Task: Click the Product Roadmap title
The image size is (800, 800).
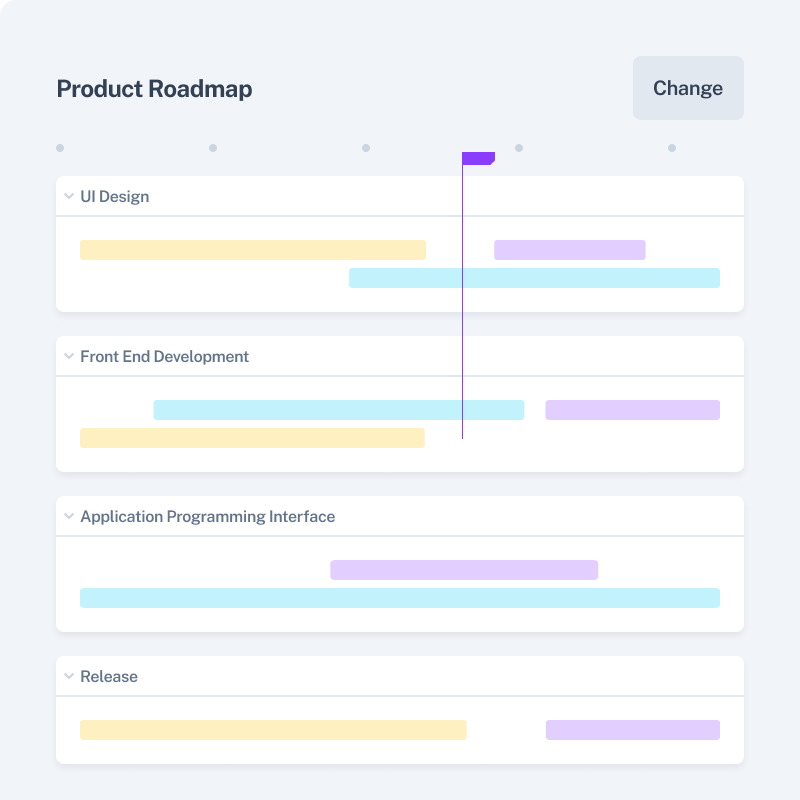Action: coord(154,88)
